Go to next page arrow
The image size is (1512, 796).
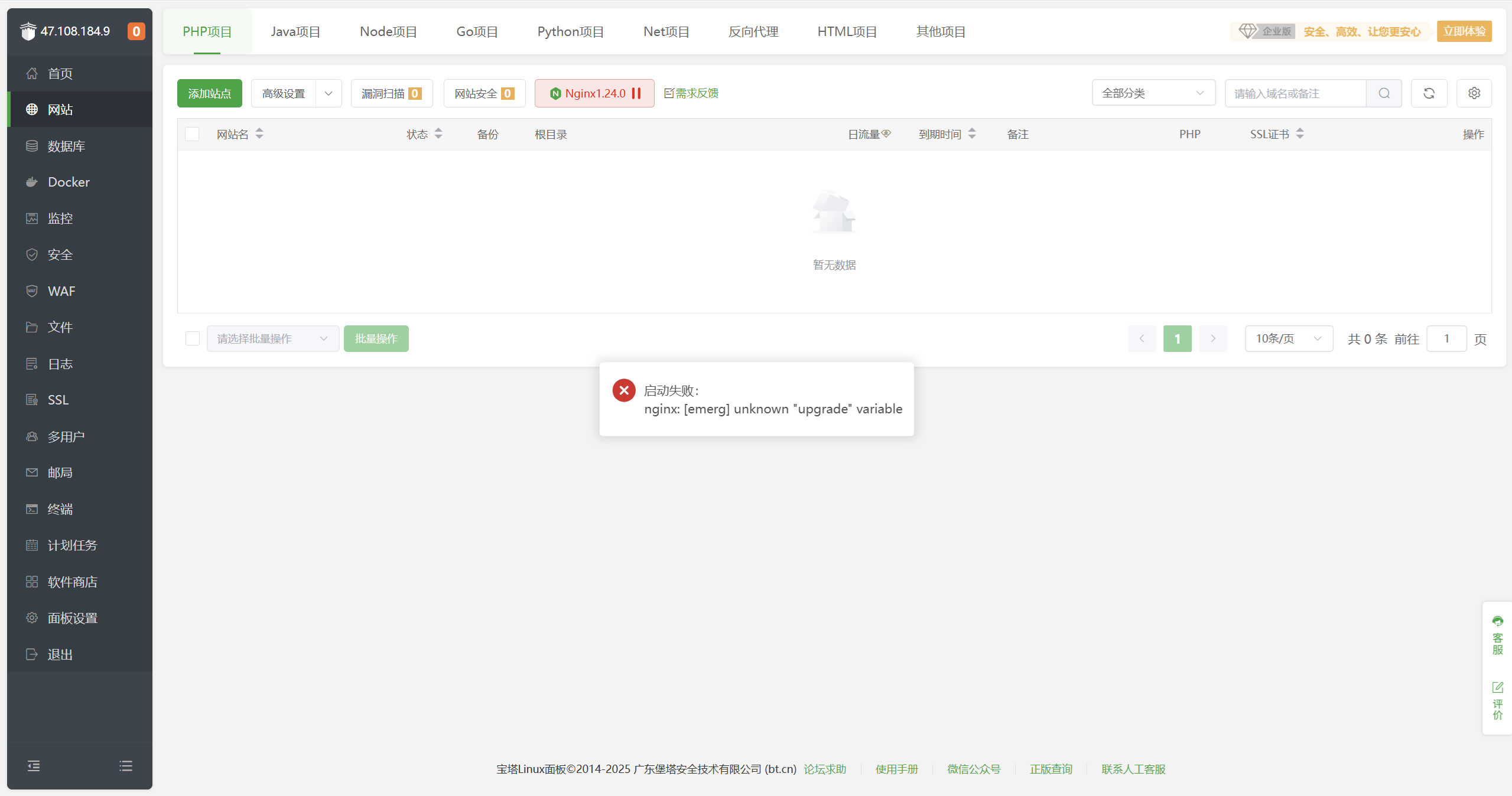point(1213,338)
